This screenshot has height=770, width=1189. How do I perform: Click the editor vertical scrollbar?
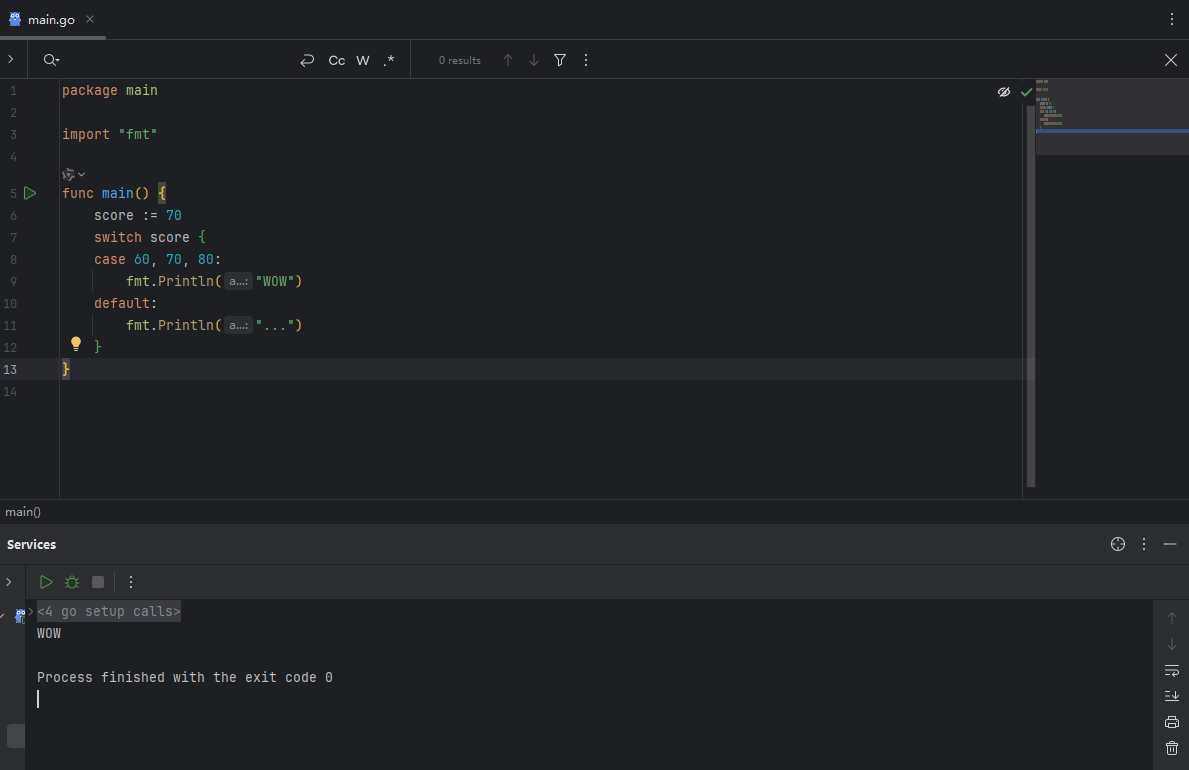pos(1031,296)
